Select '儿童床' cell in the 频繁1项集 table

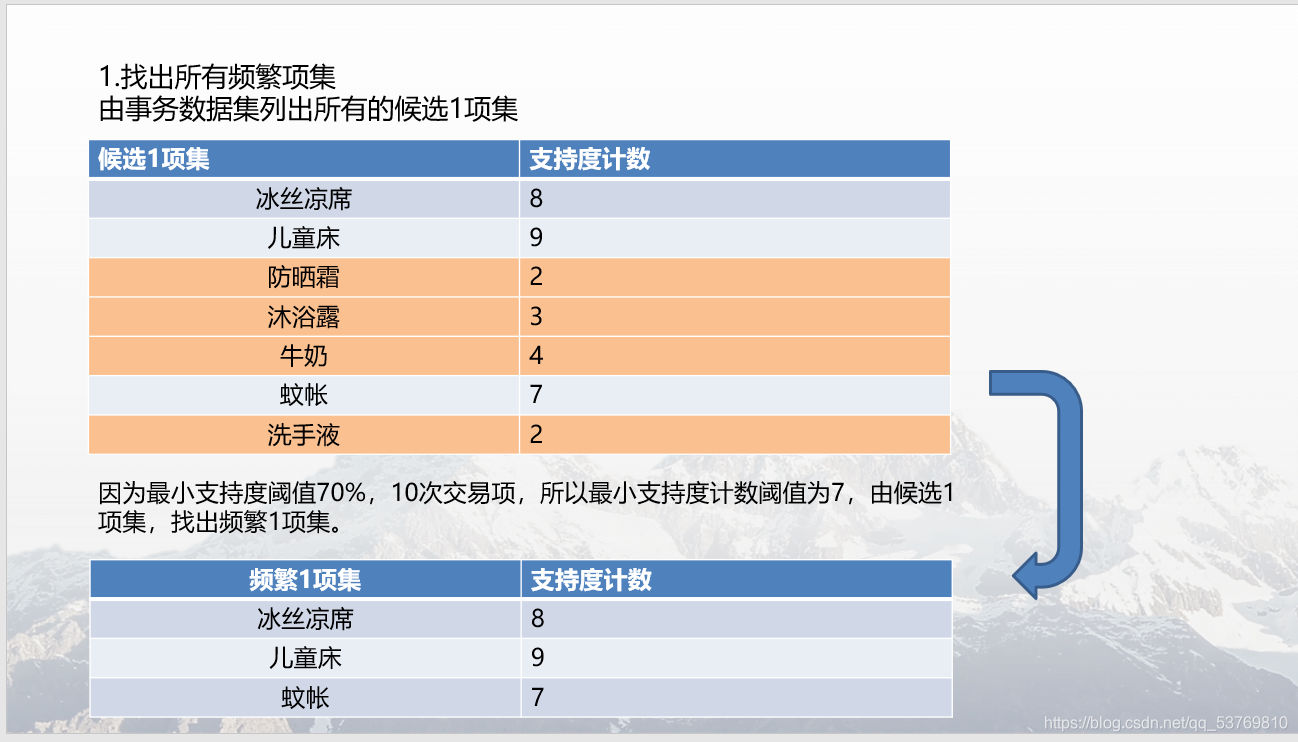click(305, 658)
